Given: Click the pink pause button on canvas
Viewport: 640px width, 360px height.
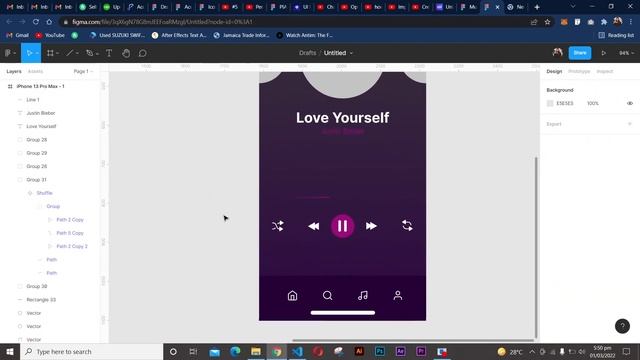Looking at the screenshot, I should (x=342, y=226).
